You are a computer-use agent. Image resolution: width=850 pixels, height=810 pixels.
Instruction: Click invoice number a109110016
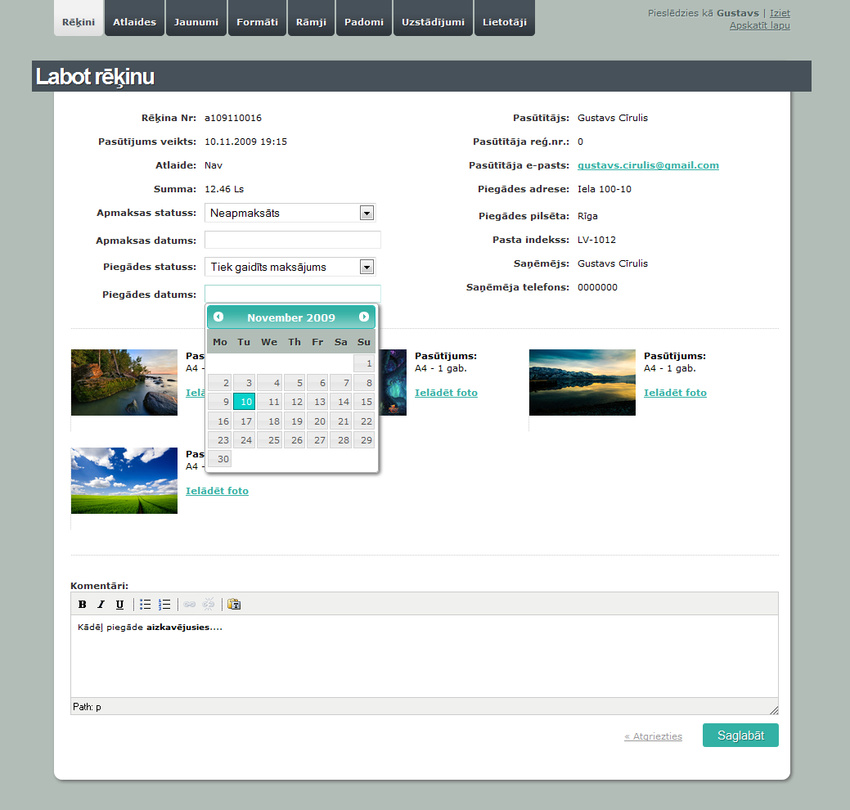pos(233,118)
